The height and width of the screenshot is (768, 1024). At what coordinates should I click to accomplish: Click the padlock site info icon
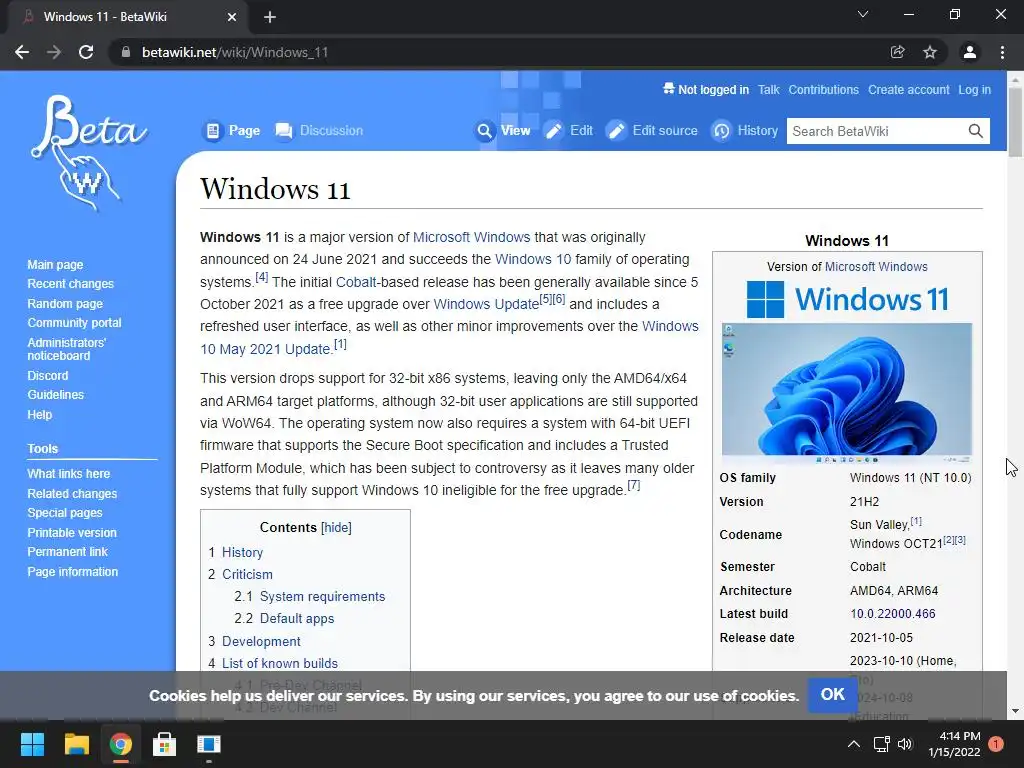tap(125, 52)
